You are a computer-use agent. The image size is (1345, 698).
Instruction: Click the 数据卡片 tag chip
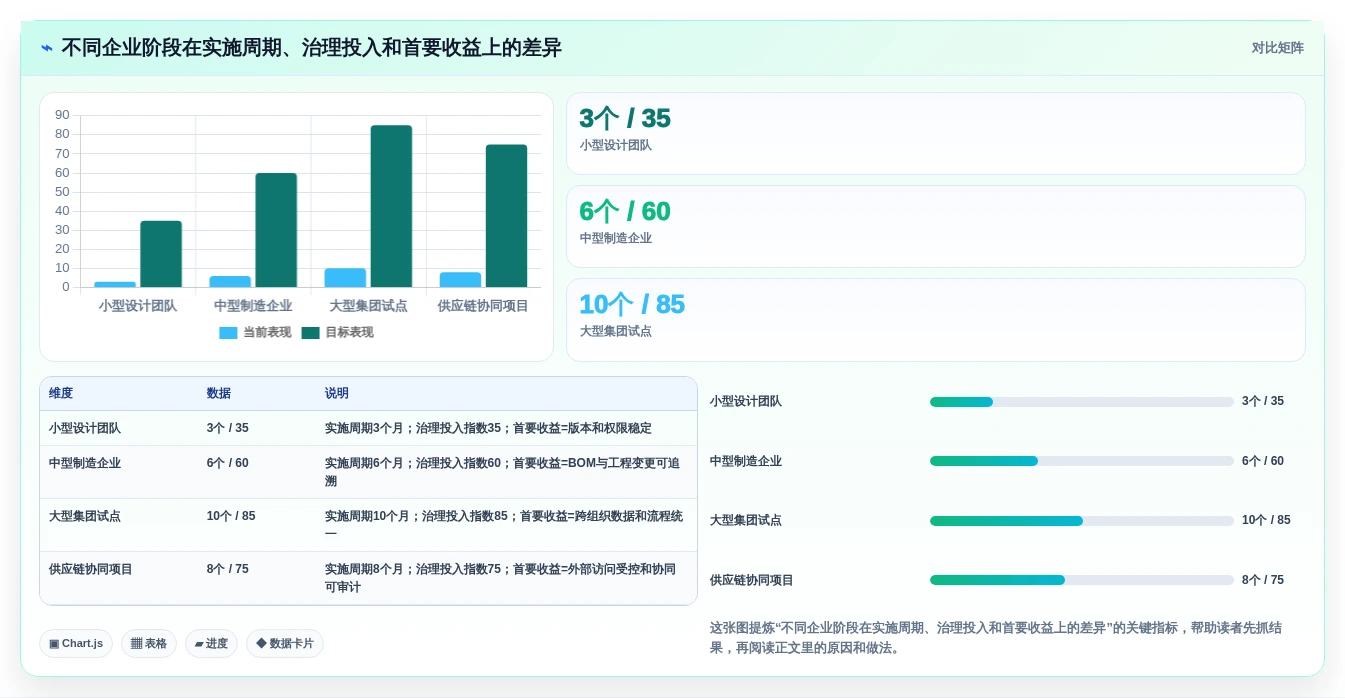click(x=285, y=644)
